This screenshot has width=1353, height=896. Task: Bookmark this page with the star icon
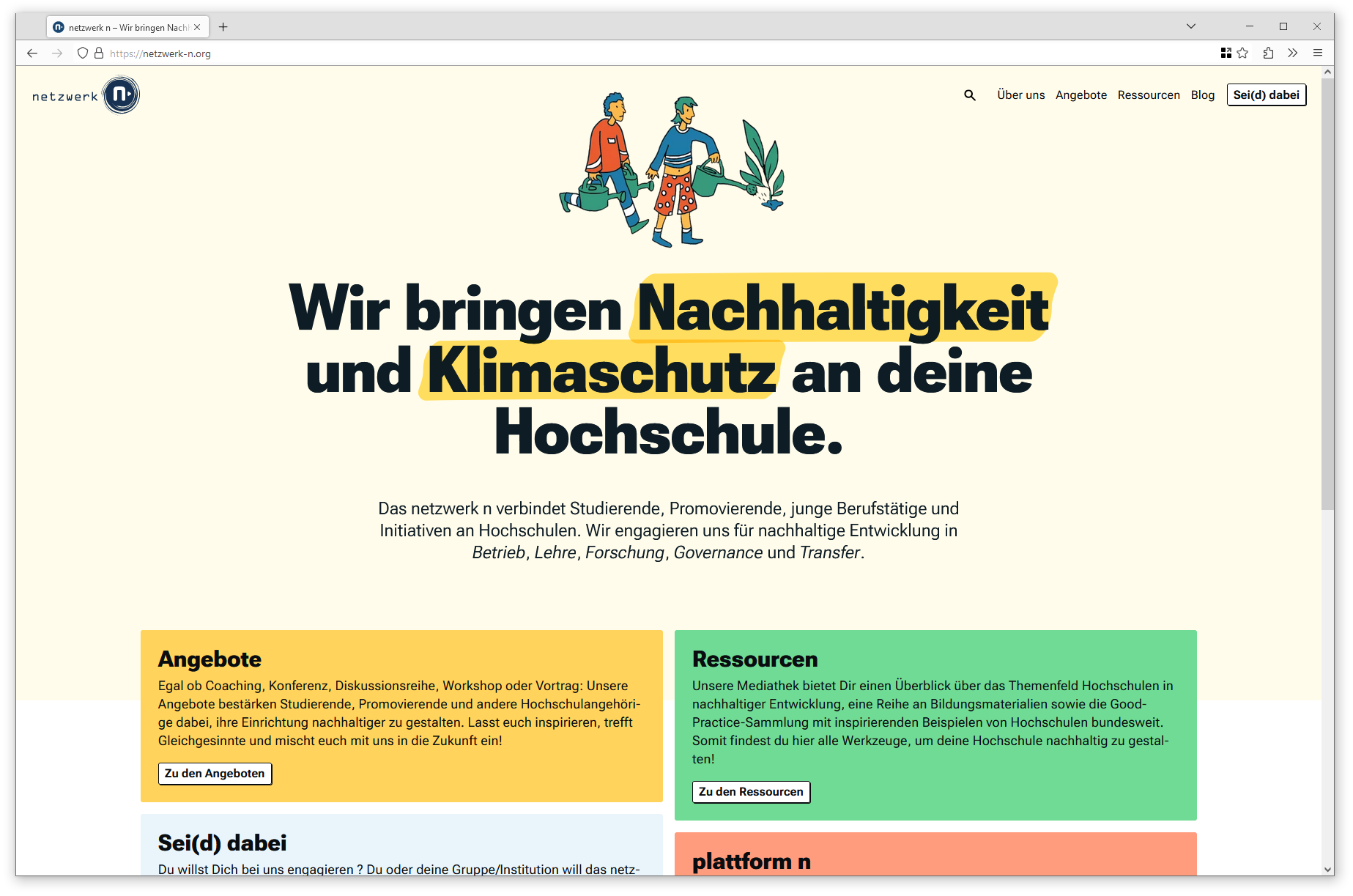pos(1242,53)
